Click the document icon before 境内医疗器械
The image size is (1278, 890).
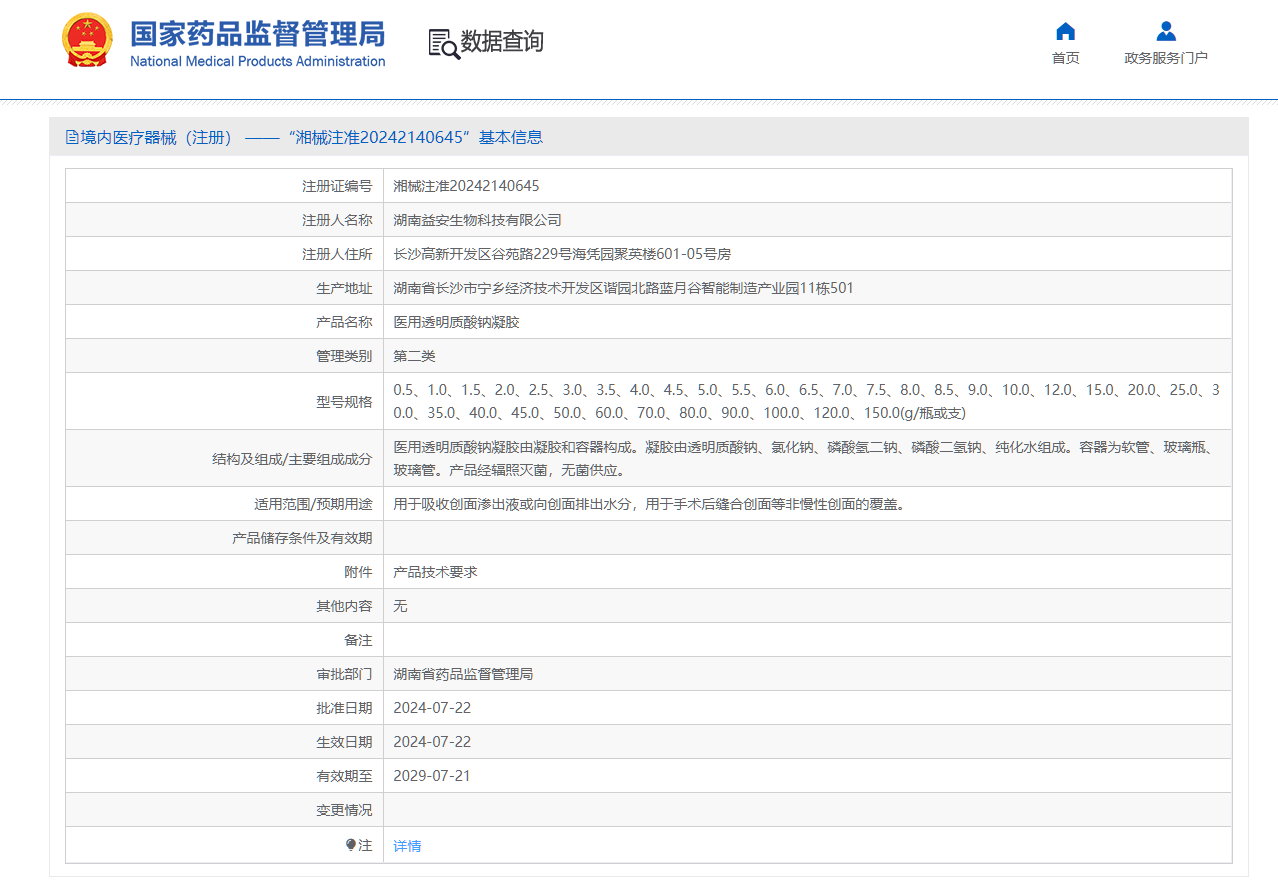[x=72, y=137]
